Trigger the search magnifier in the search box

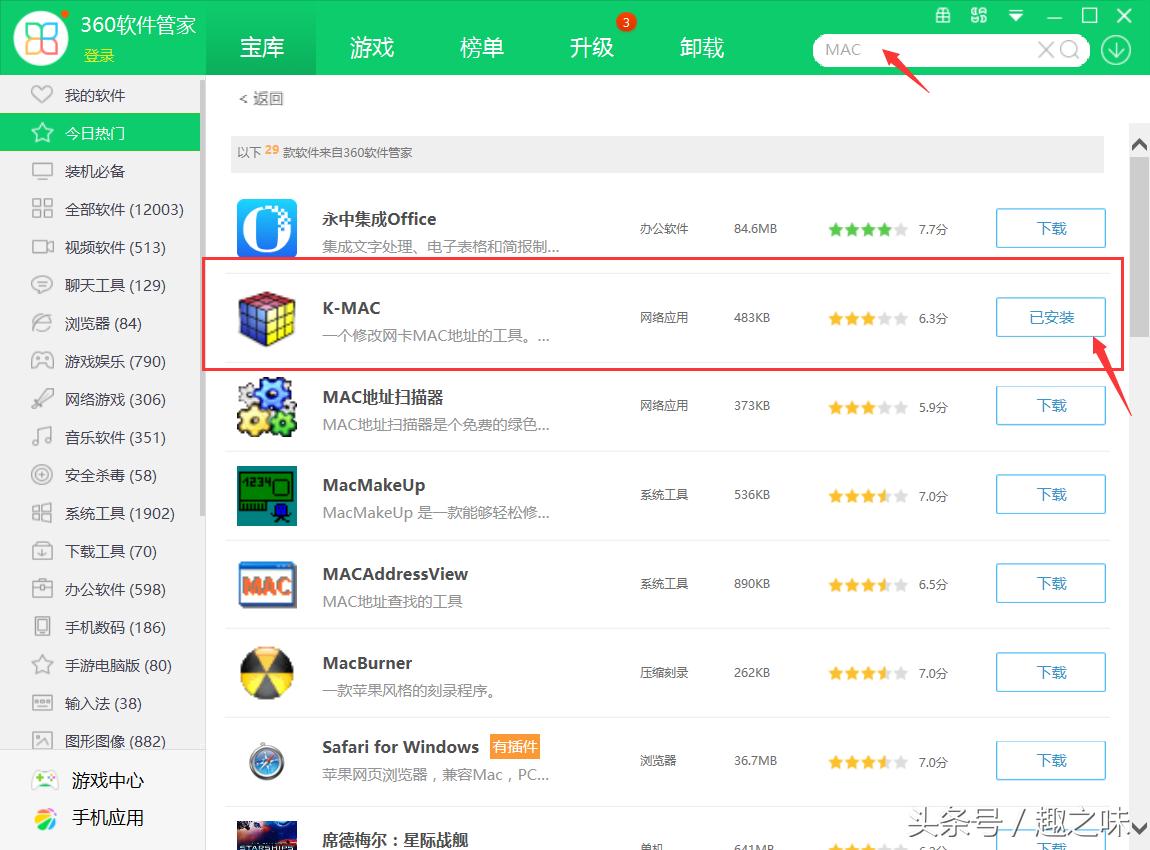[1070, 49]
